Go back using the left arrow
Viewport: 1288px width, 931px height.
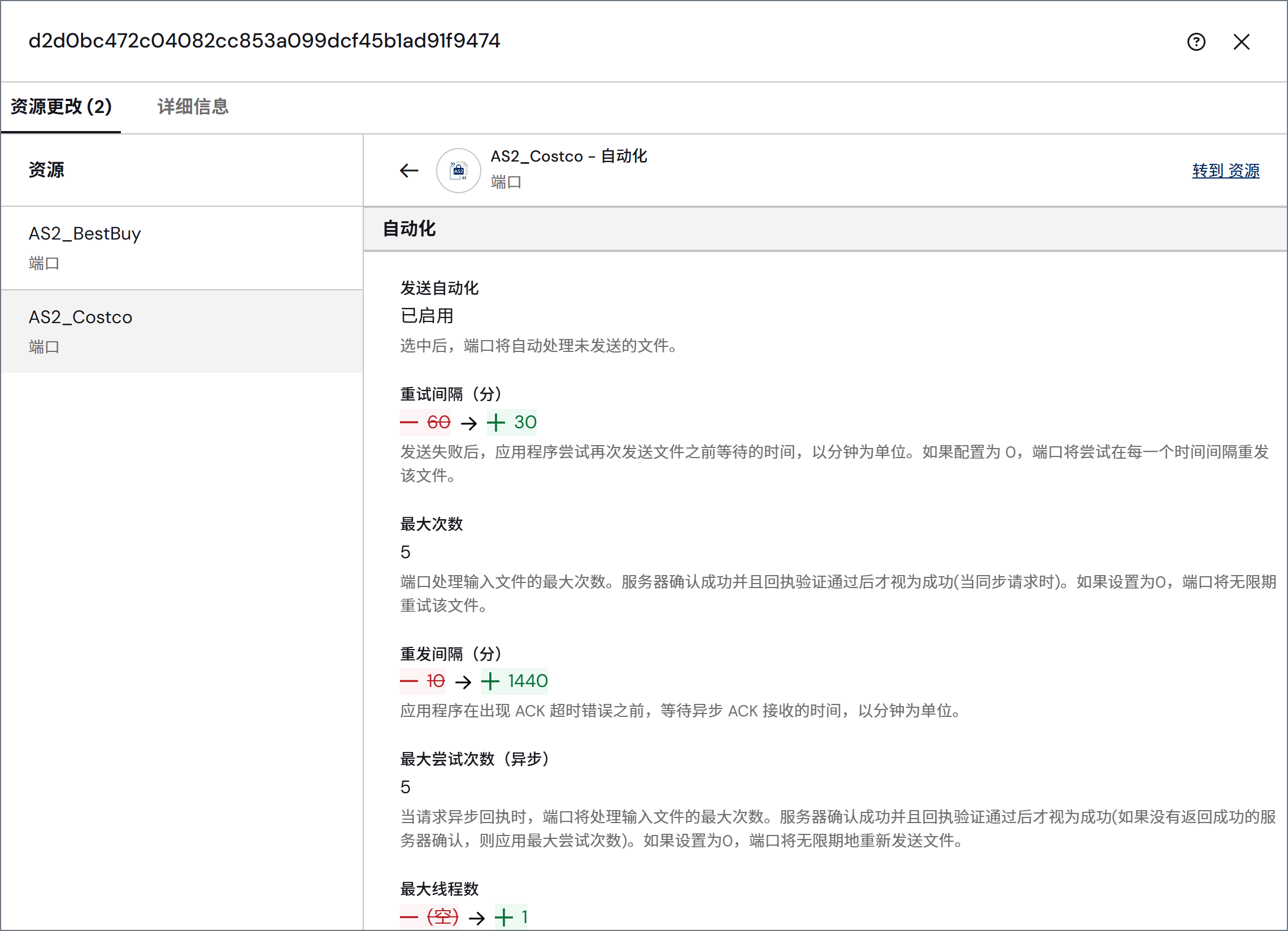tap(409, 171)
